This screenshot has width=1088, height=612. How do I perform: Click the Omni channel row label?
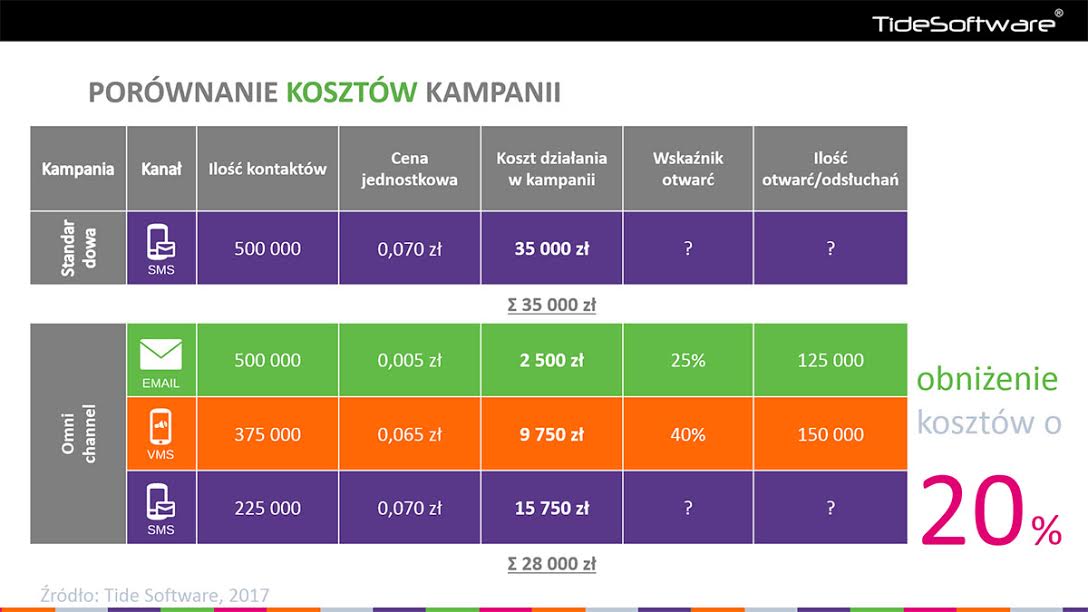click(78, 434)
